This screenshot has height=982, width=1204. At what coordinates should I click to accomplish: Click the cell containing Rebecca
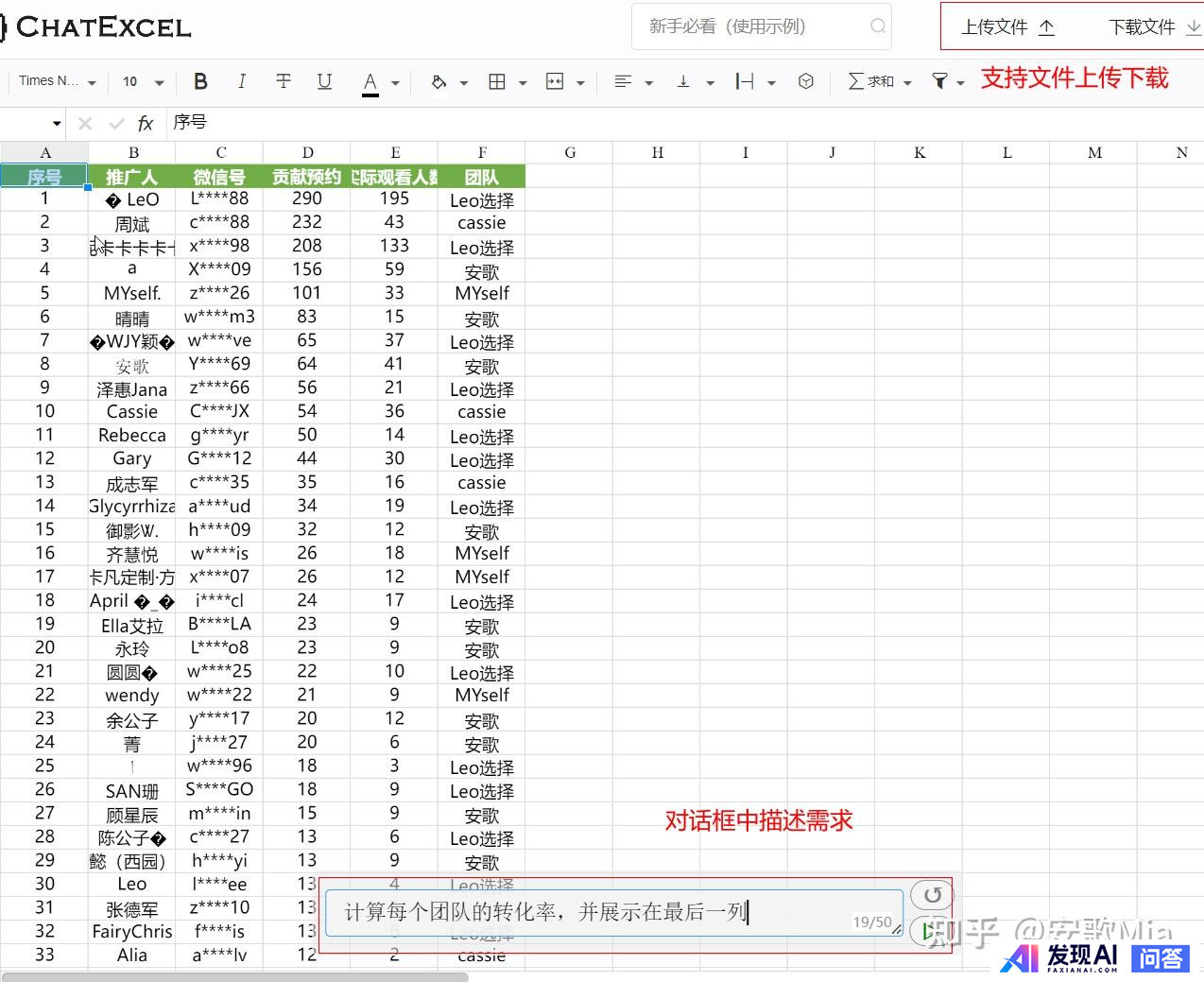[x=132, y=436]
